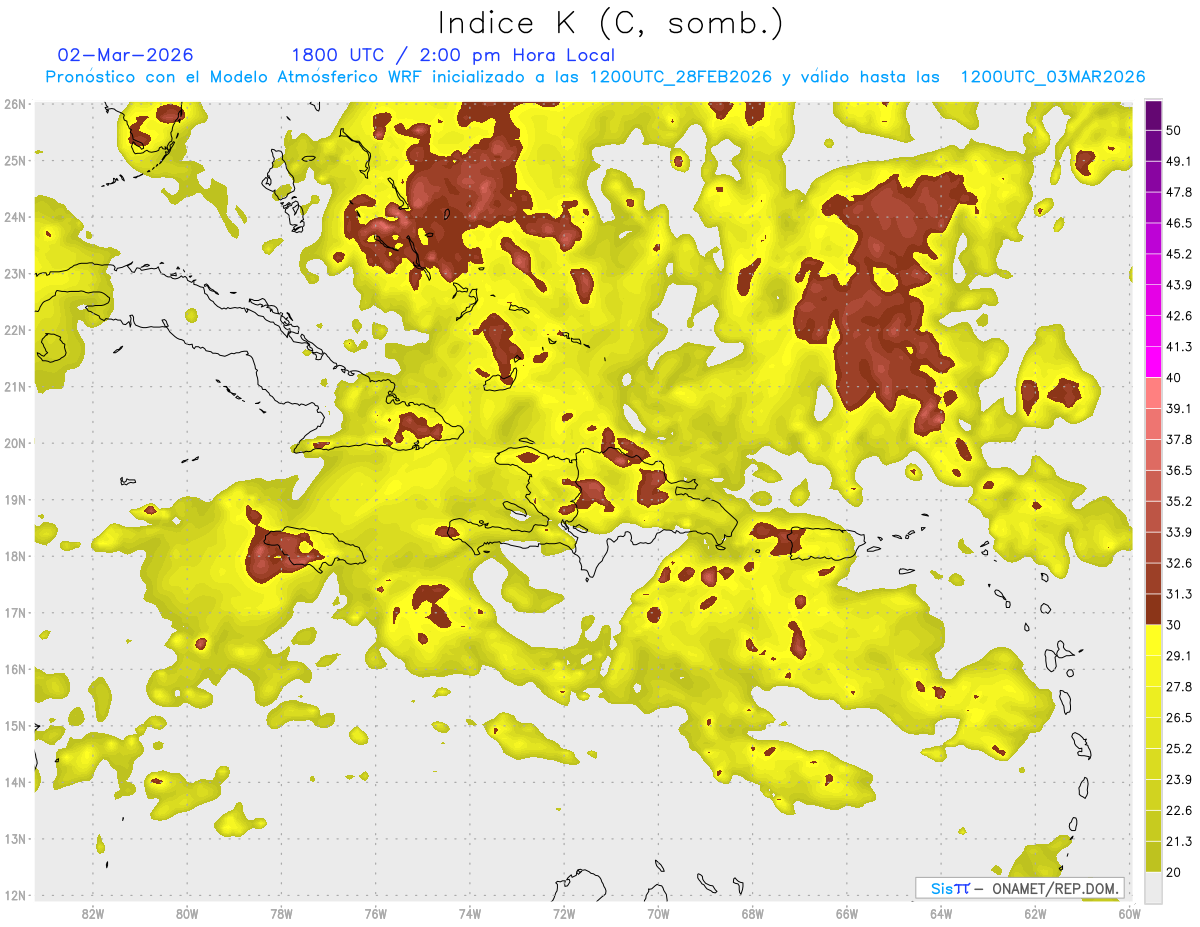Click the '18N' latitude axis label
Viewport: 1200px width, 927px height.
pos(15,556)
